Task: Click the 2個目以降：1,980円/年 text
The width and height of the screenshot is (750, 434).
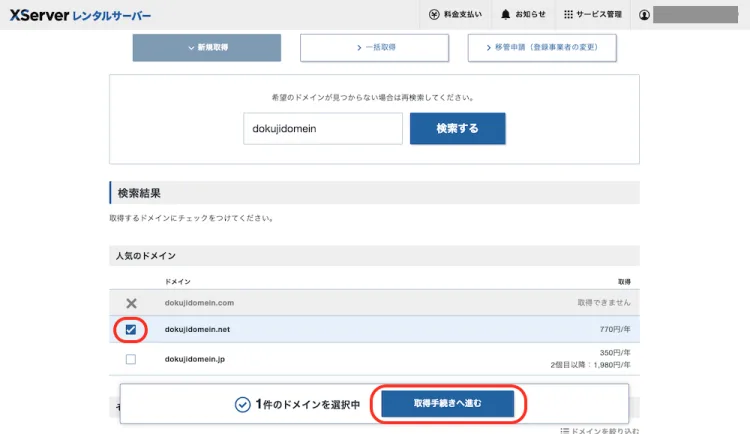Action: click(590, 365)
